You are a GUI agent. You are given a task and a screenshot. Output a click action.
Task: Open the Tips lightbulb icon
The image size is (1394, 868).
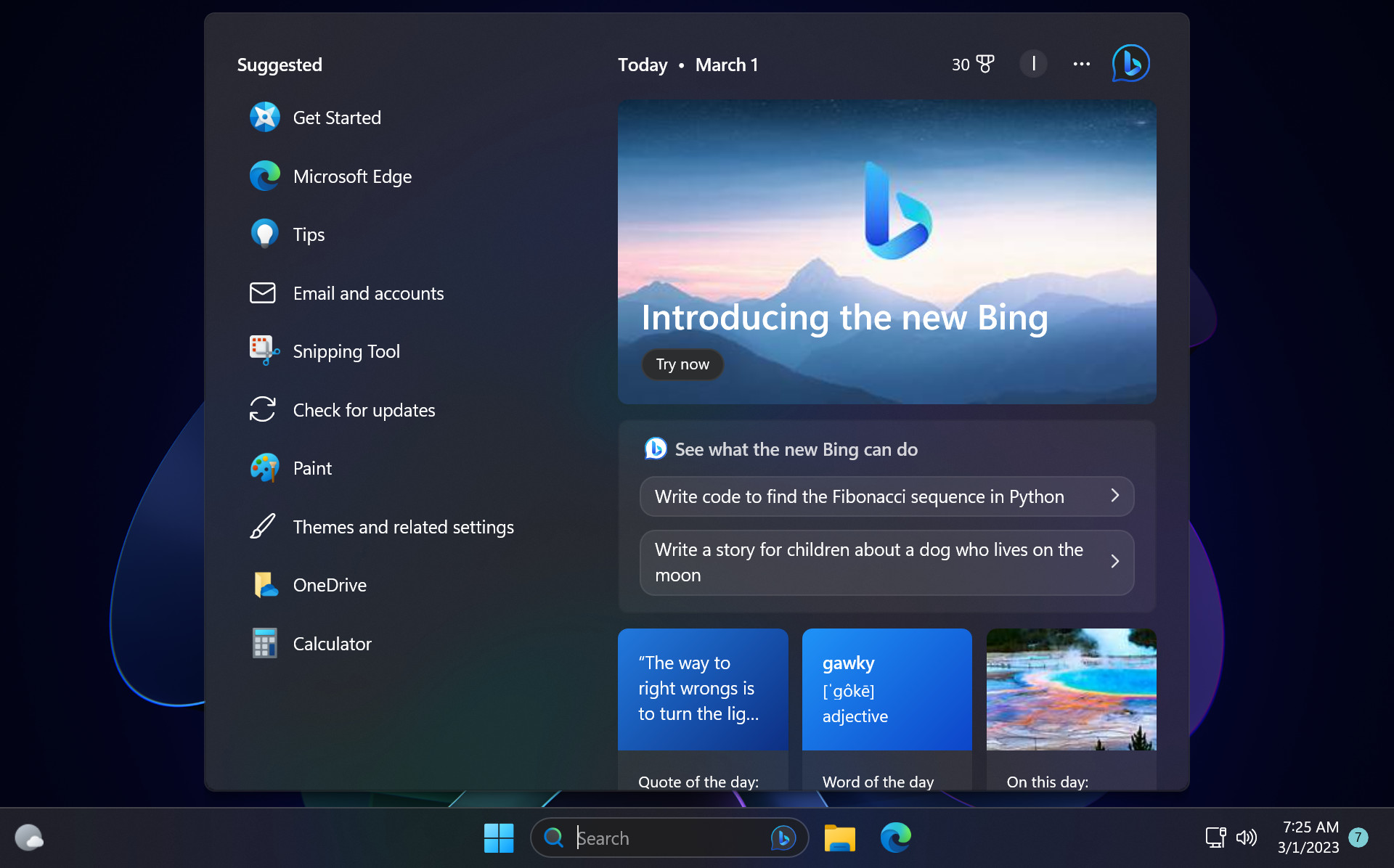(x=264, y=234)
